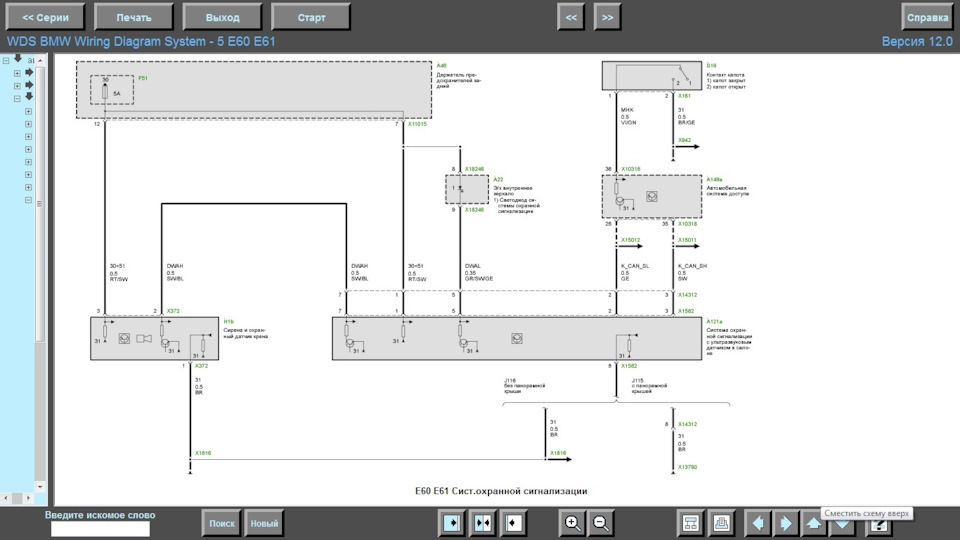Click the Выход exit button
The image size is (960, 540).
pos(222,17)
